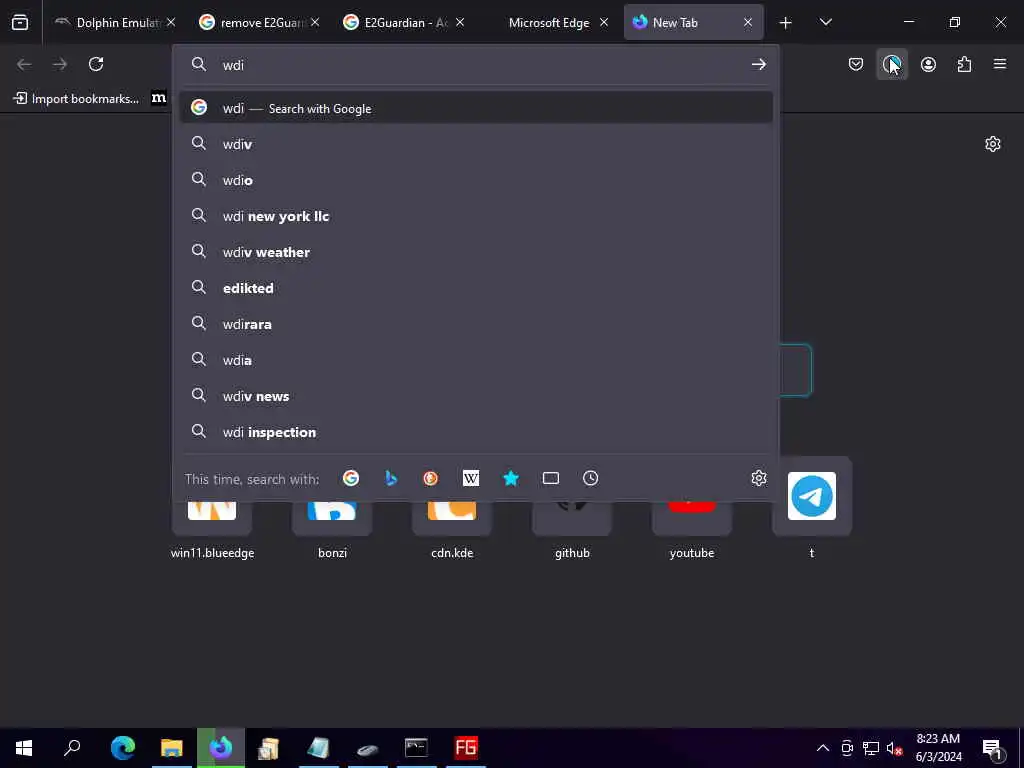Open the Telegram shortcut tile
Image resolution: width=1024 pixels, height=768 pixels.
click(812, 496)
